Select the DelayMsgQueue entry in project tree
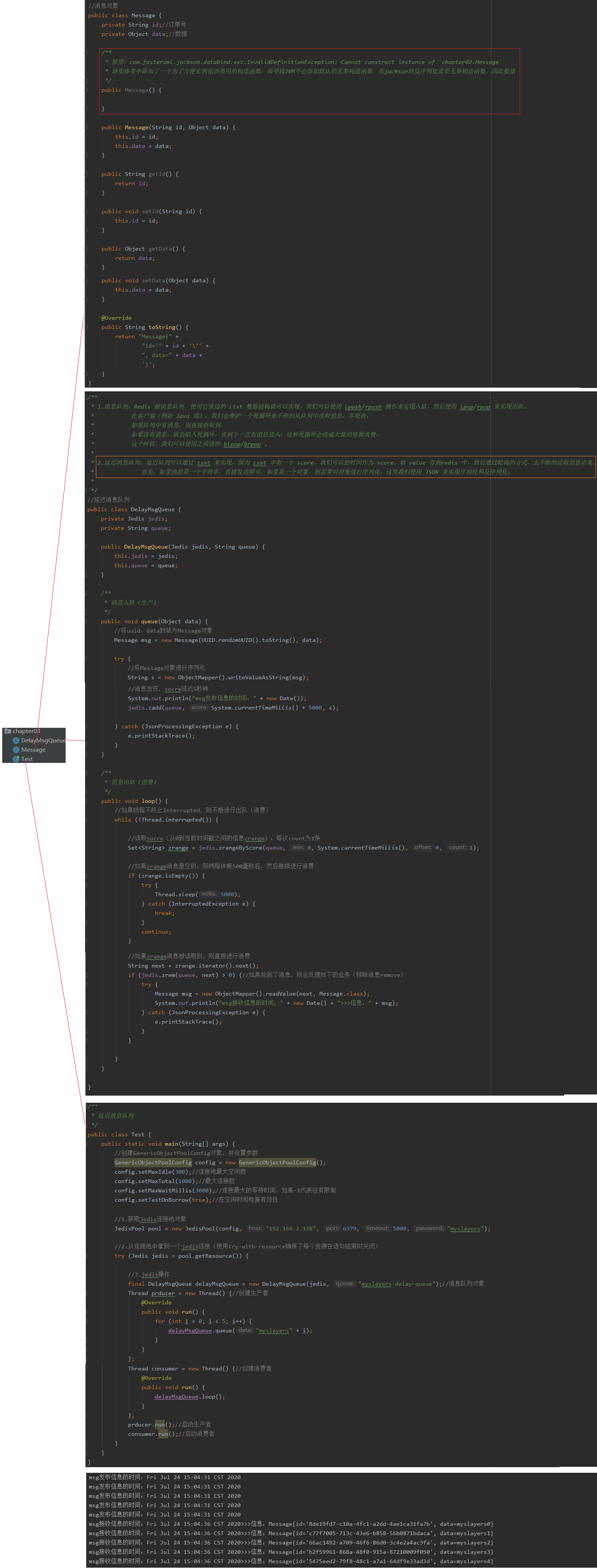This screenshot has height=1568, width=597. 43,740
